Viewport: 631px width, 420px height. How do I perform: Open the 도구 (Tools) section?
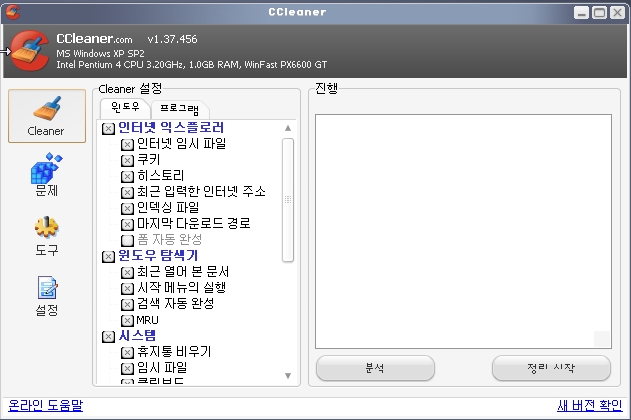coord(47,236)
